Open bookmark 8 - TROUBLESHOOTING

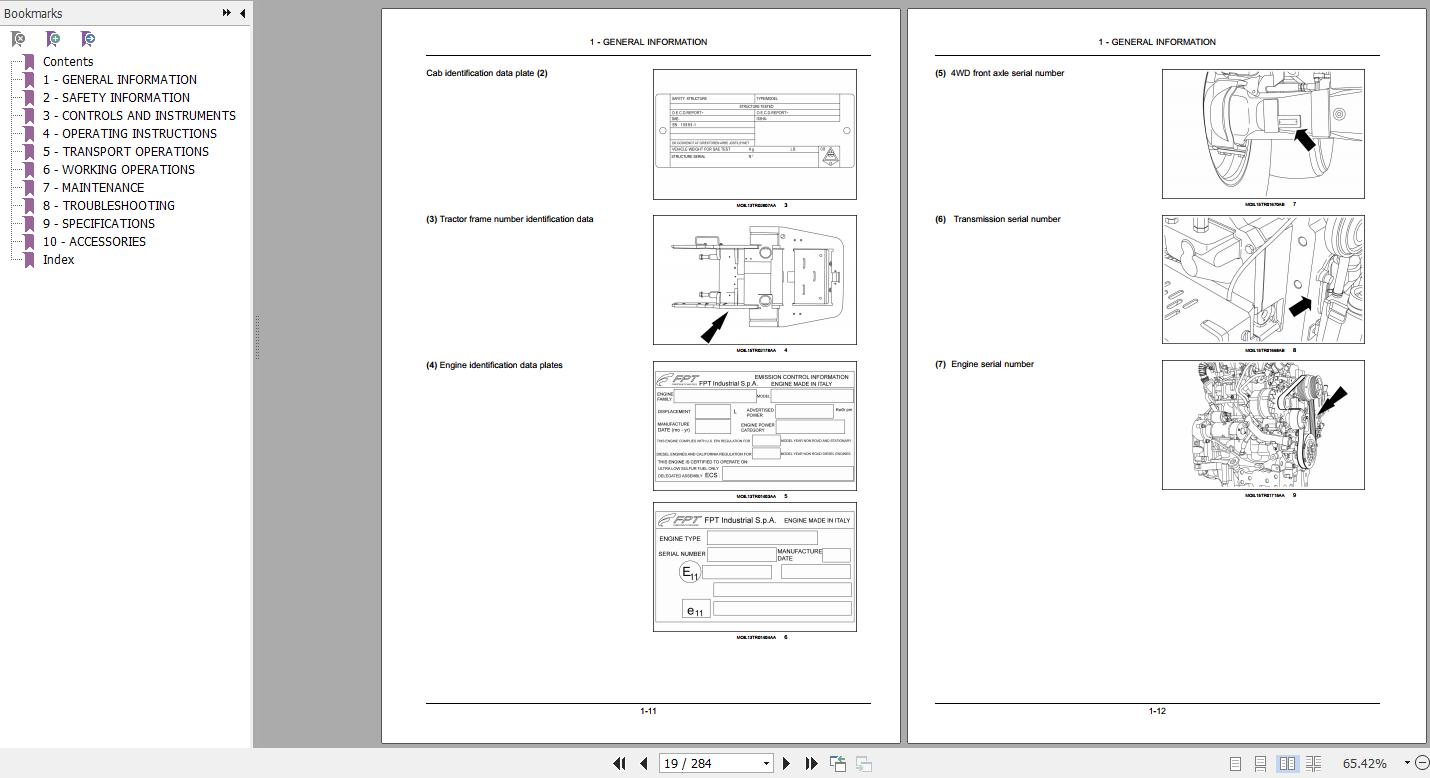click(x=109, y=205)
